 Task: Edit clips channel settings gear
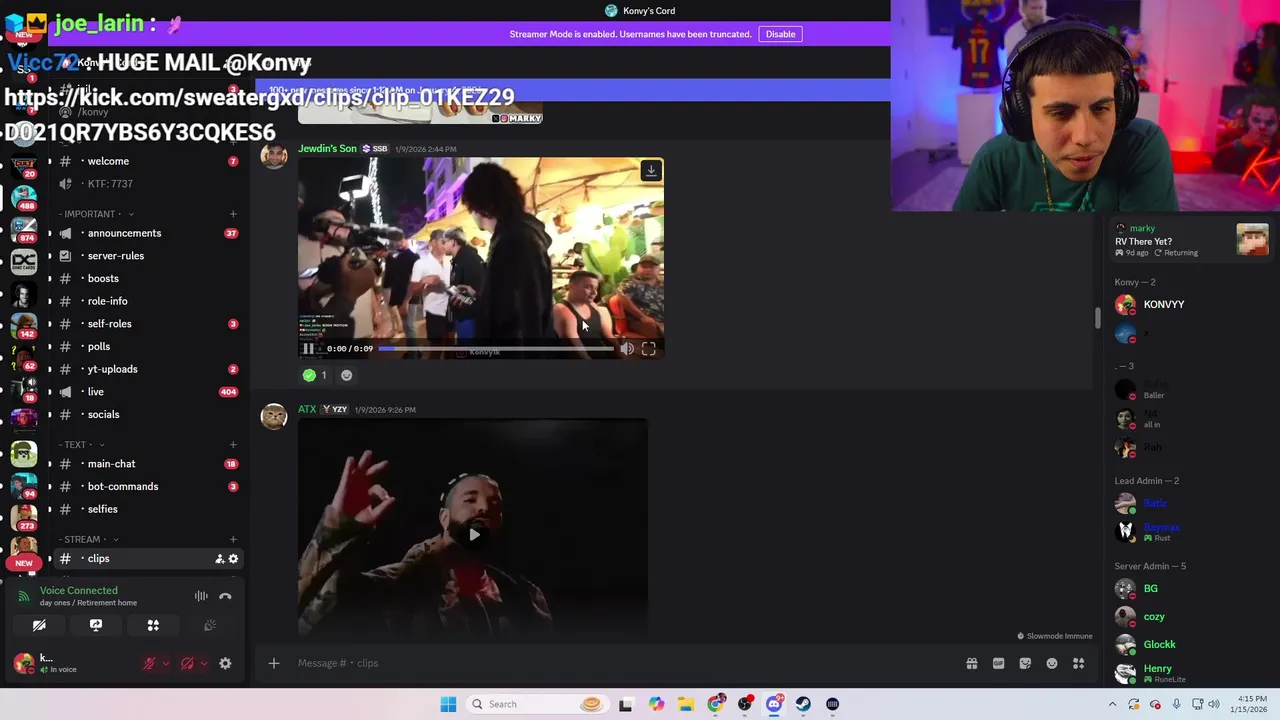(x=233, y=559)
